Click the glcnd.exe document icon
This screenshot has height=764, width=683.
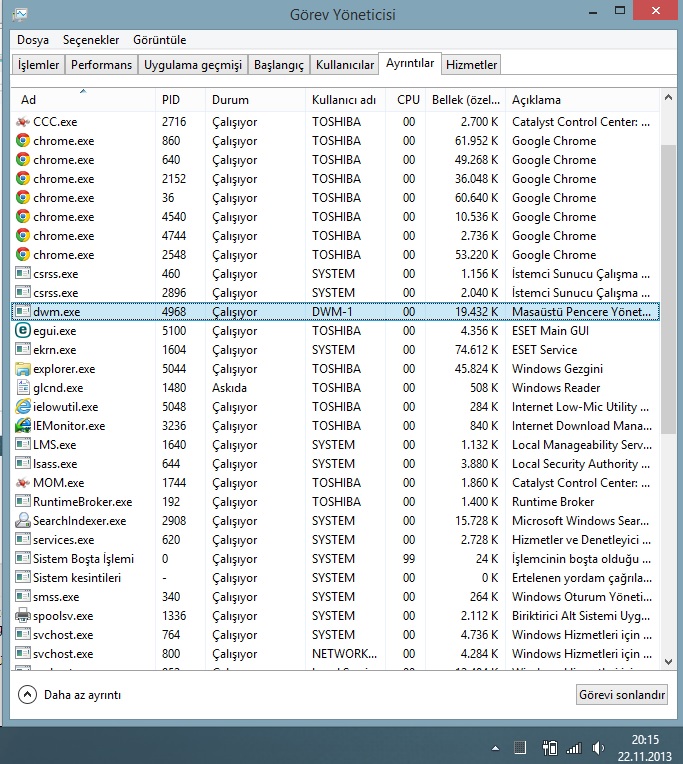(23, 388)
